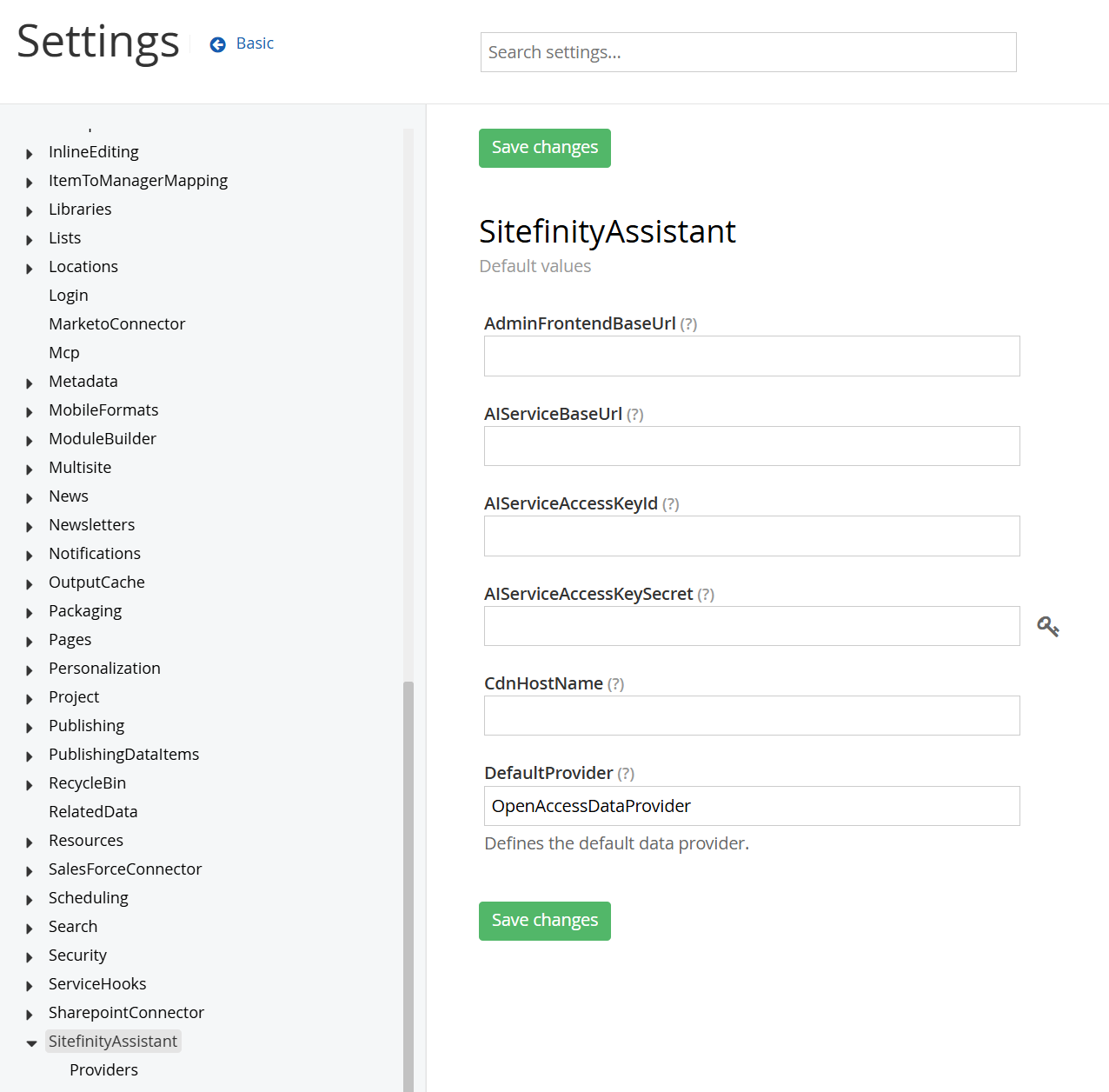1109x1092 pixels.
Task: Expand the Lists node
Action: click(30, 240)
